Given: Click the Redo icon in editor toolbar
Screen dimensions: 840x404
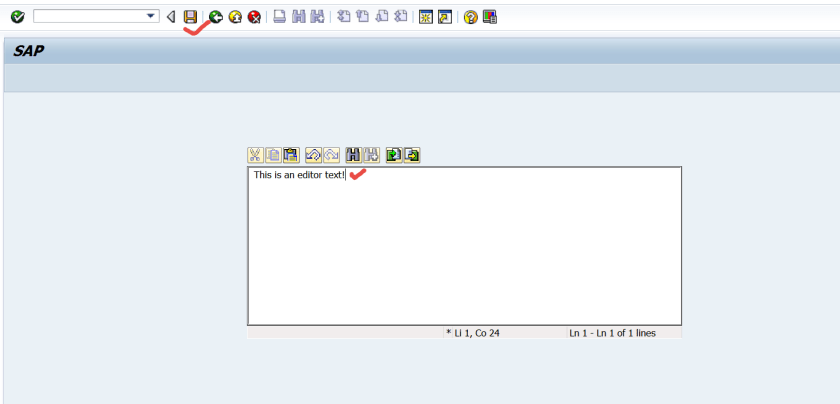Looking at the screenshot, I should click(331, 155).
